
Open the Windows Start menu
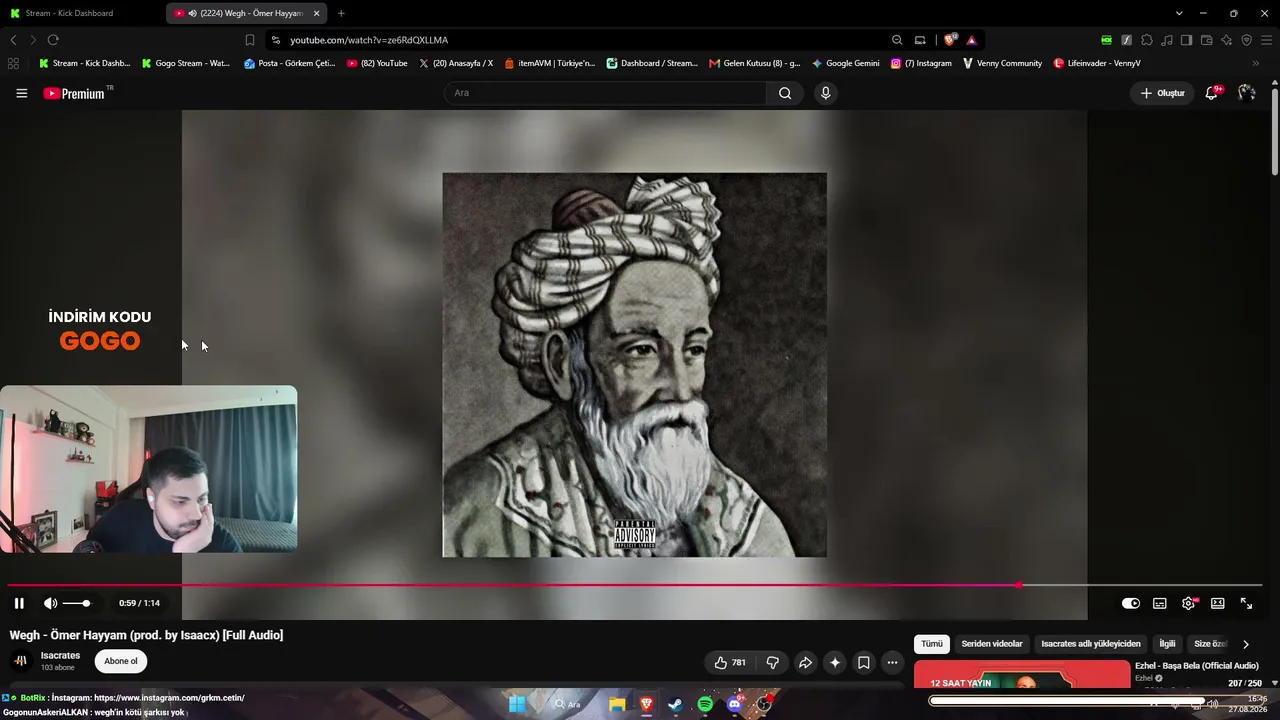517,704
